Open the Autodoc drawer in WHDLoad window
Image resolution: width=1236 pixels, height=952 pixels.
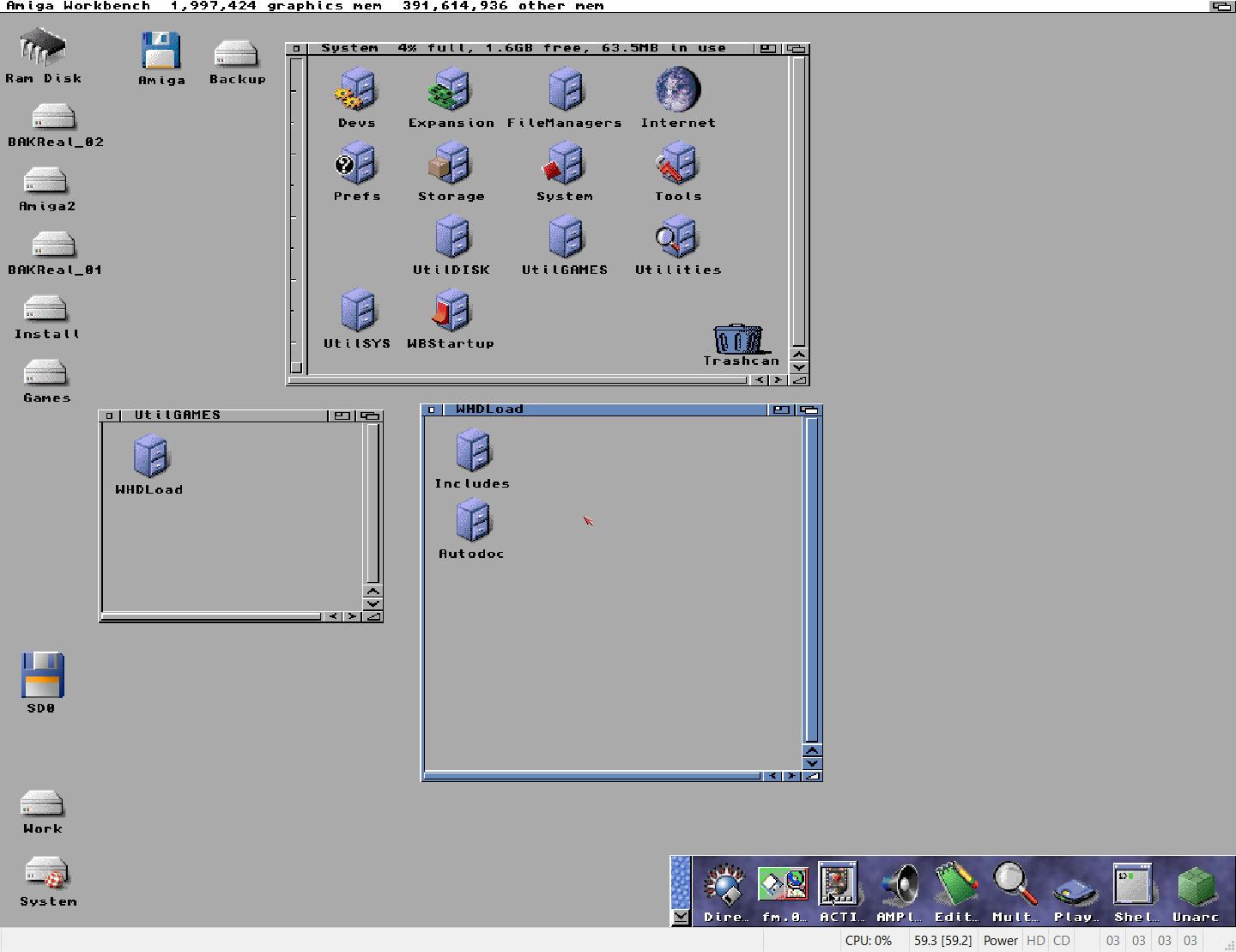(472, 520)
